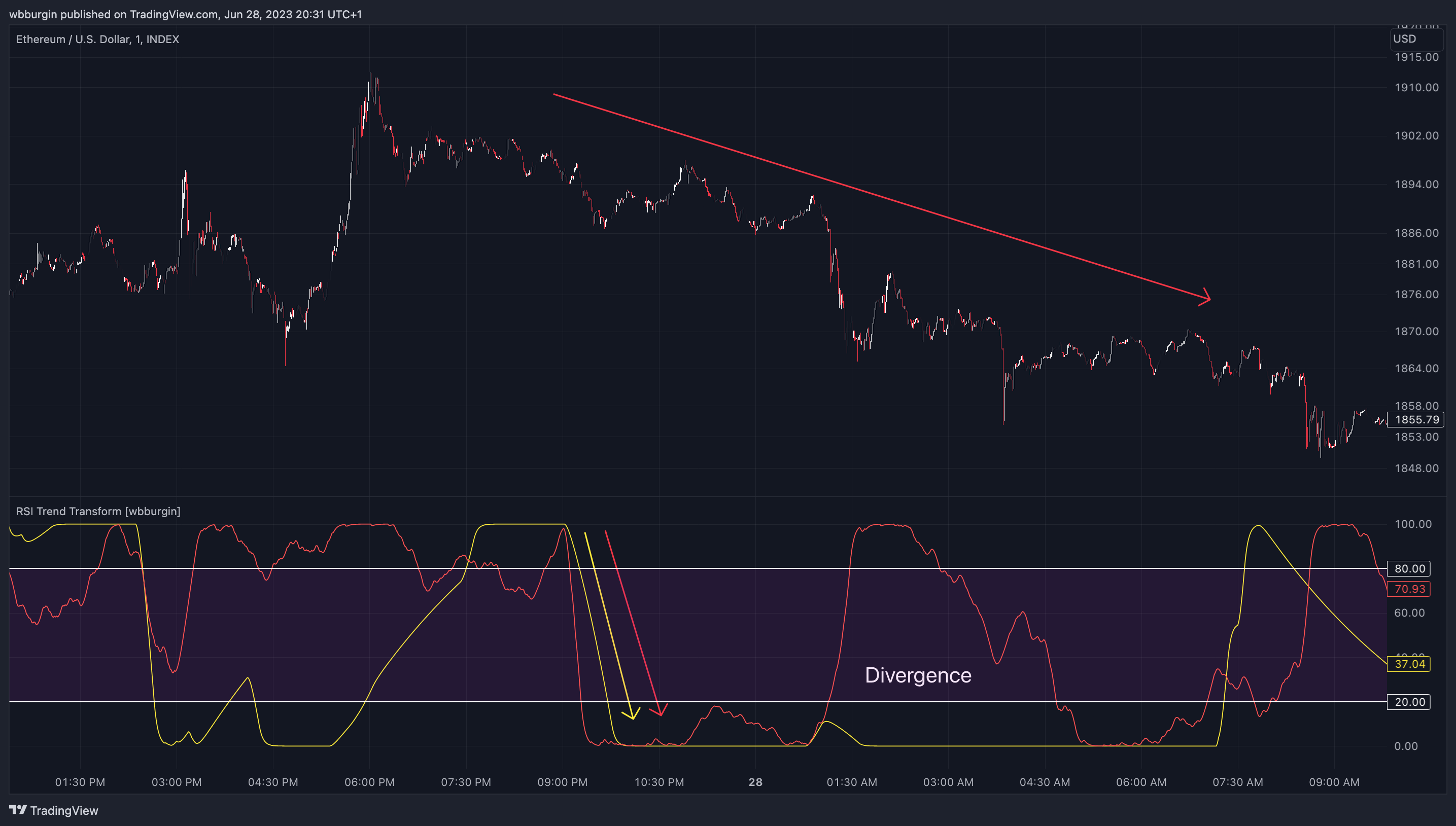Click the 06:00 PM time axis label
This screenshot has width=1456, height=826.
pos(369,782)
